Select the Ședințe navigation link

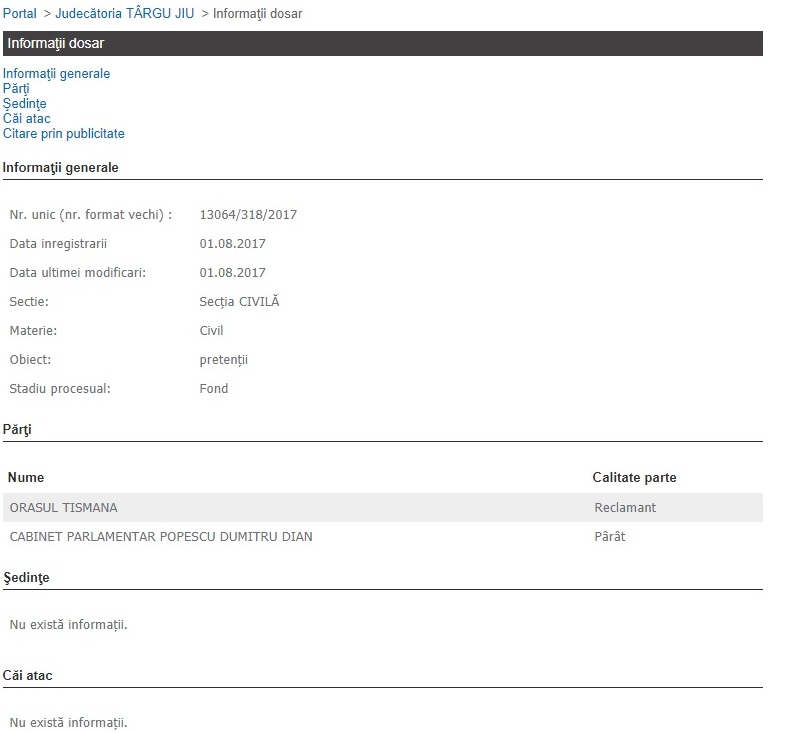click(x=24, y=104)
